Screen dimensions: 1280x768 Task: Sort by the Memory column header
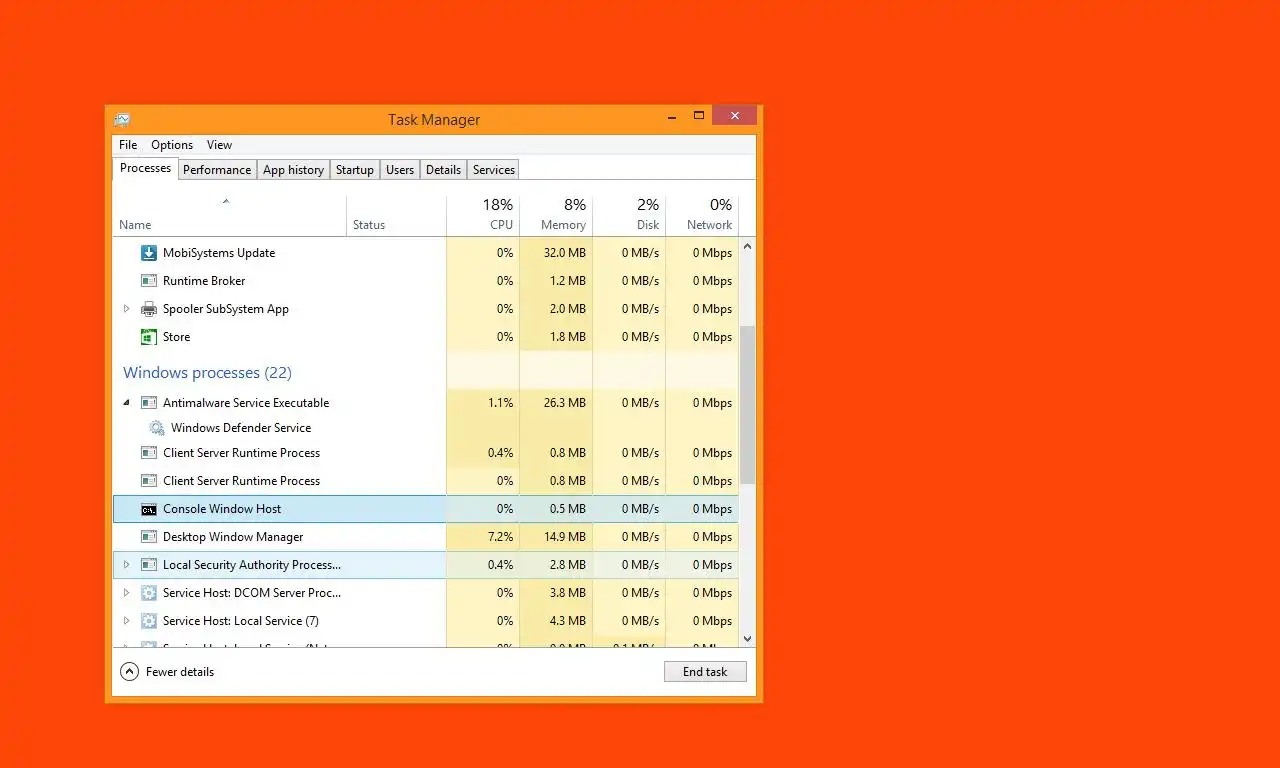(x=556, y=214)
